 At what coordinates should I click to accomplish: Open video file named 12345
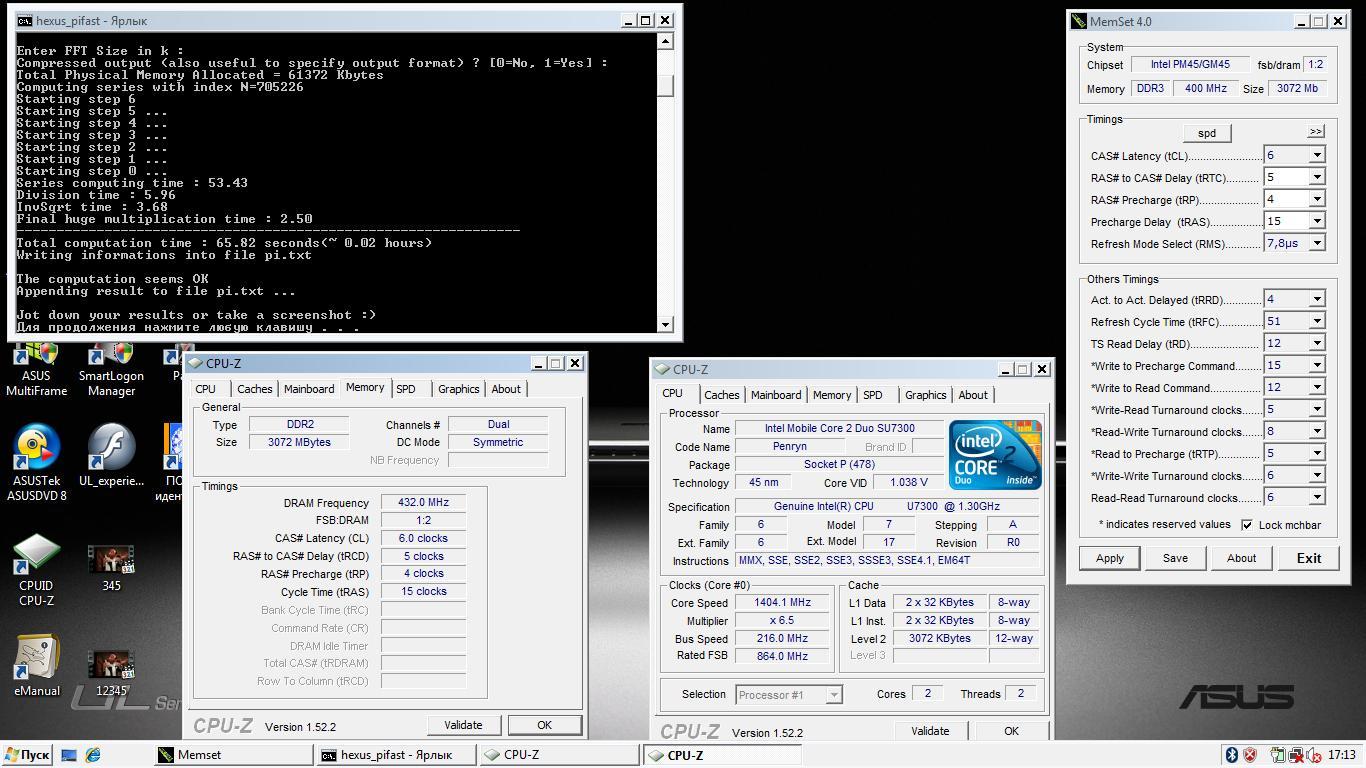(111, 673)
